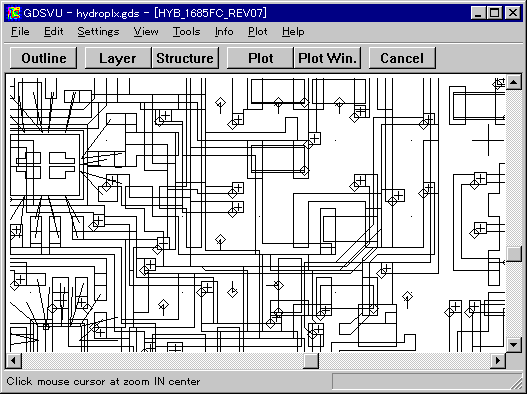Image resolution: width=527 pixels, height=394 pixels.
Task: Open the View menu
Action: pyautogui.click(x=146, y=32)
